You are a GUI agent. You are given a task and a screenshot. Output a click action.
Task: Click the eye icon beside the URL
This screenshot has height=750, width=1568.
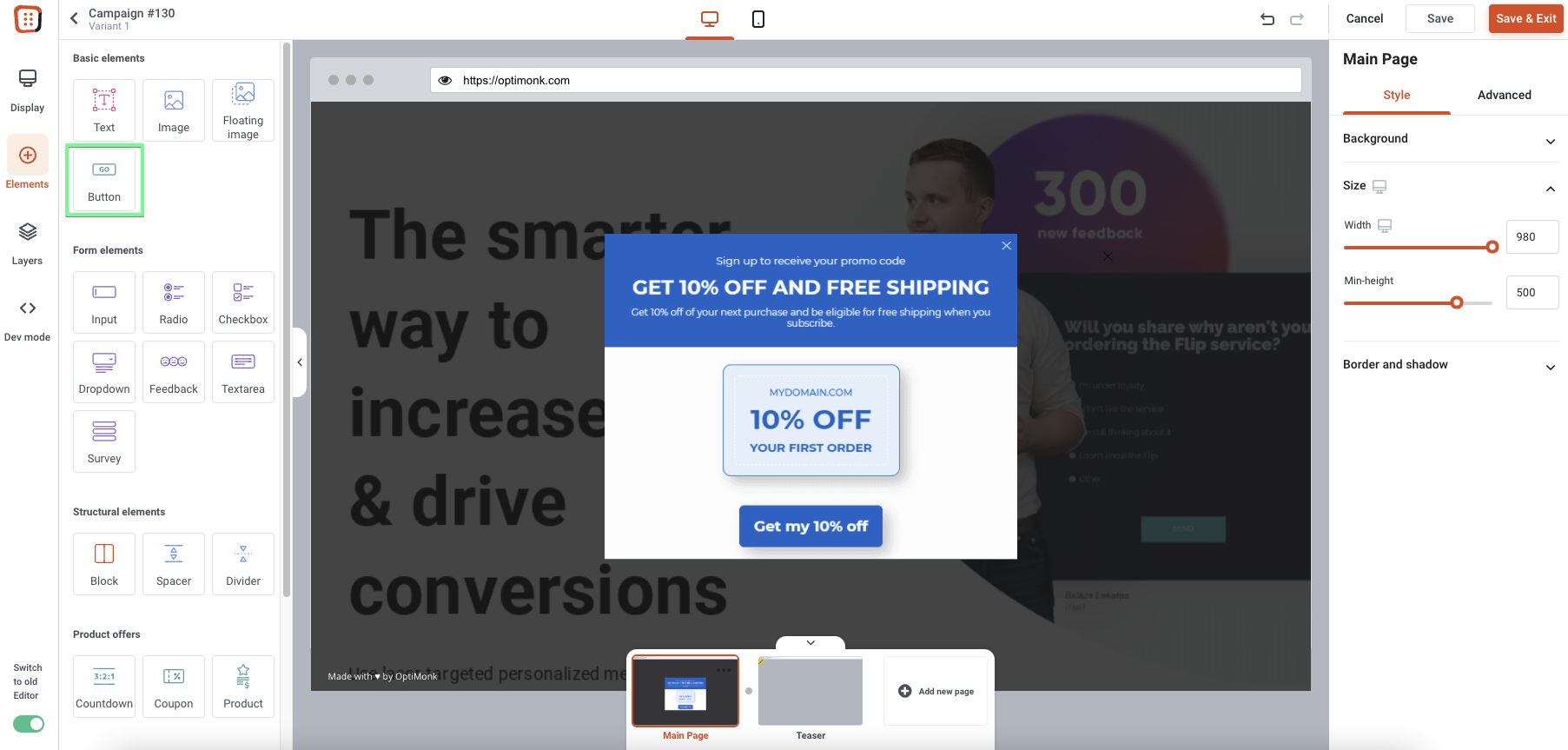coord(445,80)
